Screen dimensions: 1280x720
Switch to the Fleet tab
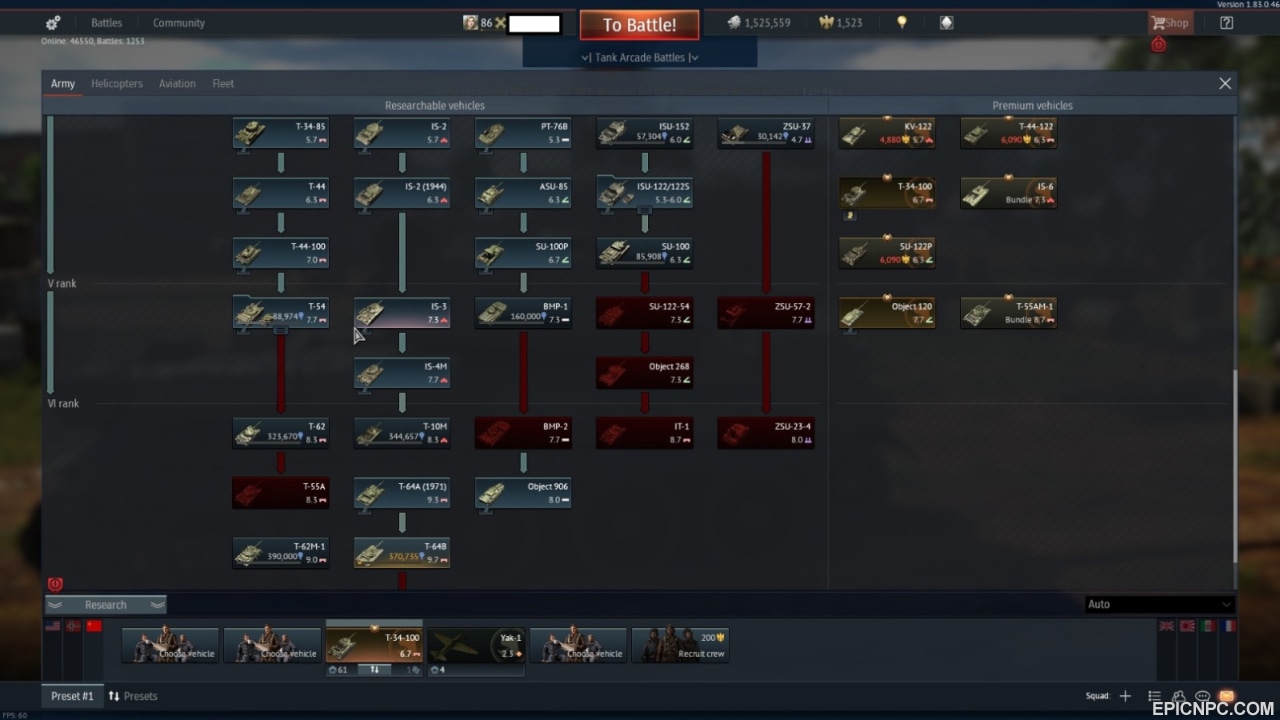tap(223, 84)
